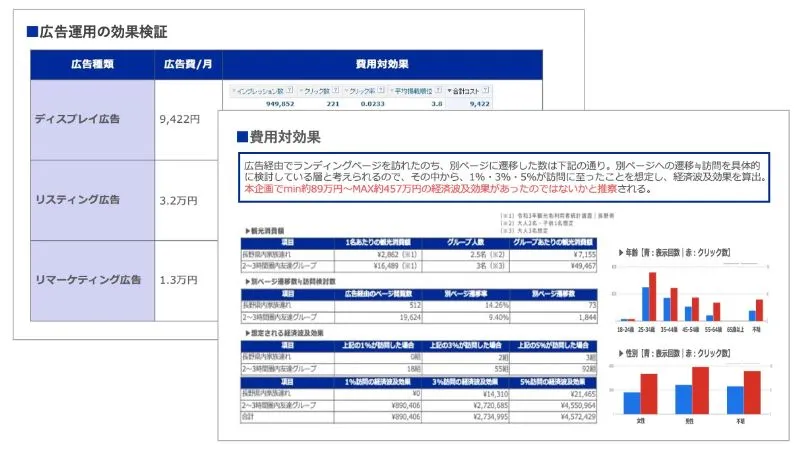Select the ディスプレイ広告 row label

[77, 119]
